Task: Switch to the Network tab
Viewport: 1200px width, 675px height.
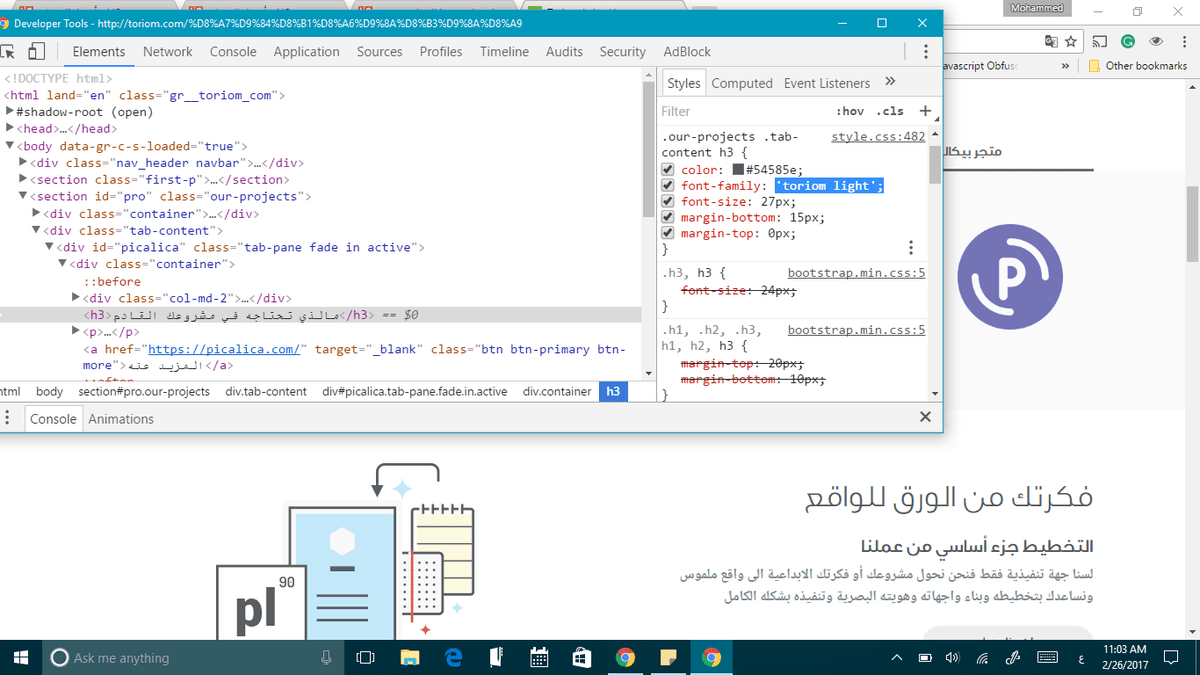Action: [167, 52]
